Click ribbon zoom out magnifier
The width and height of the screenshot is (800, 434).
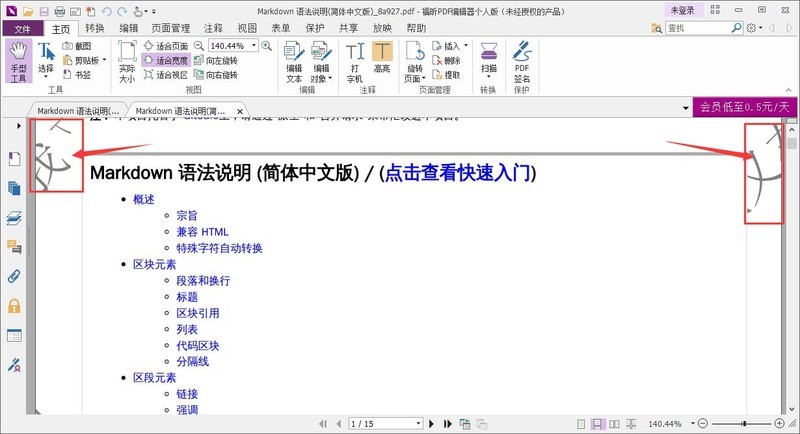pos(199,46)
